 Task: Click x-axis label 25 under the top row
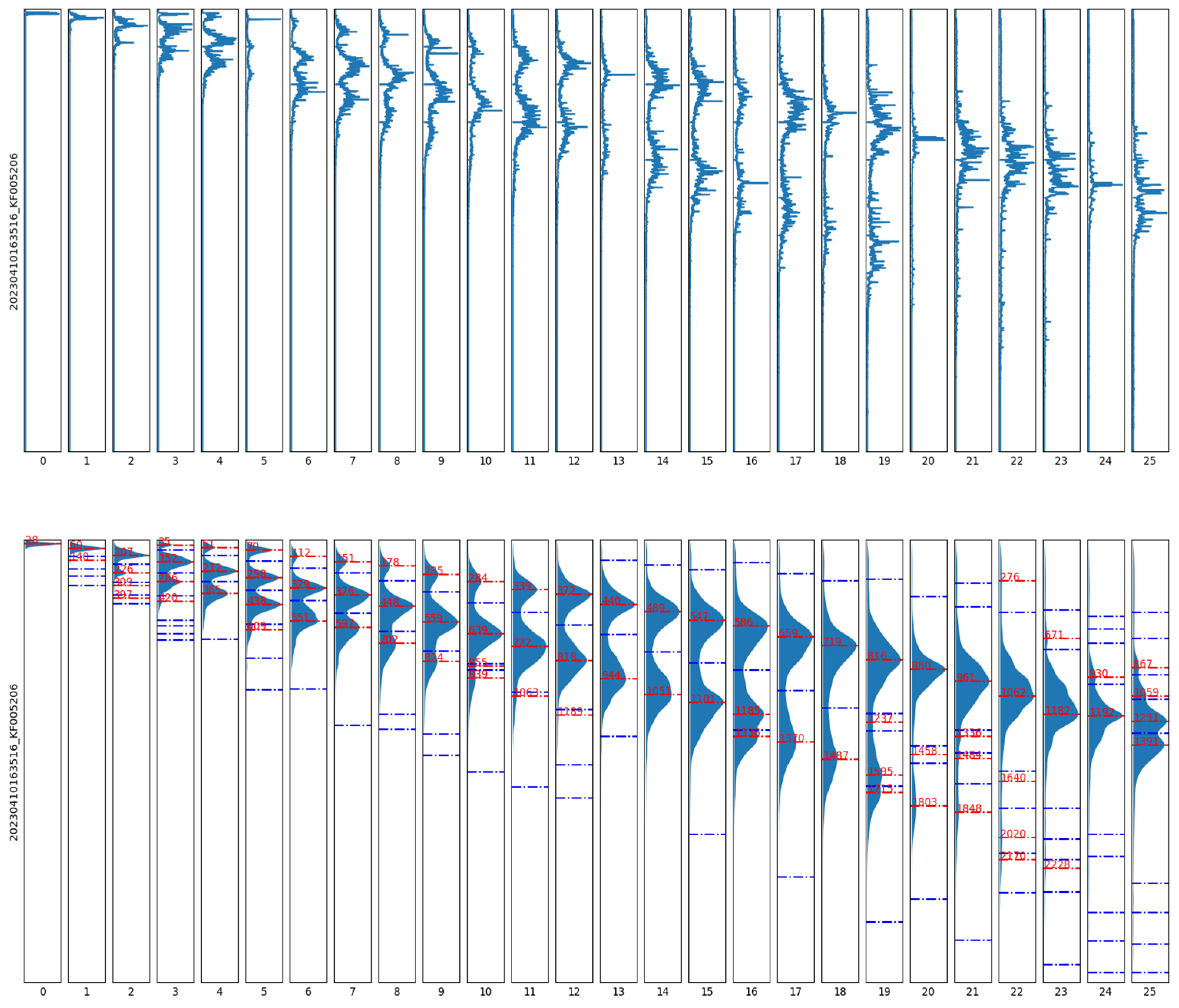pos(1149,461)
